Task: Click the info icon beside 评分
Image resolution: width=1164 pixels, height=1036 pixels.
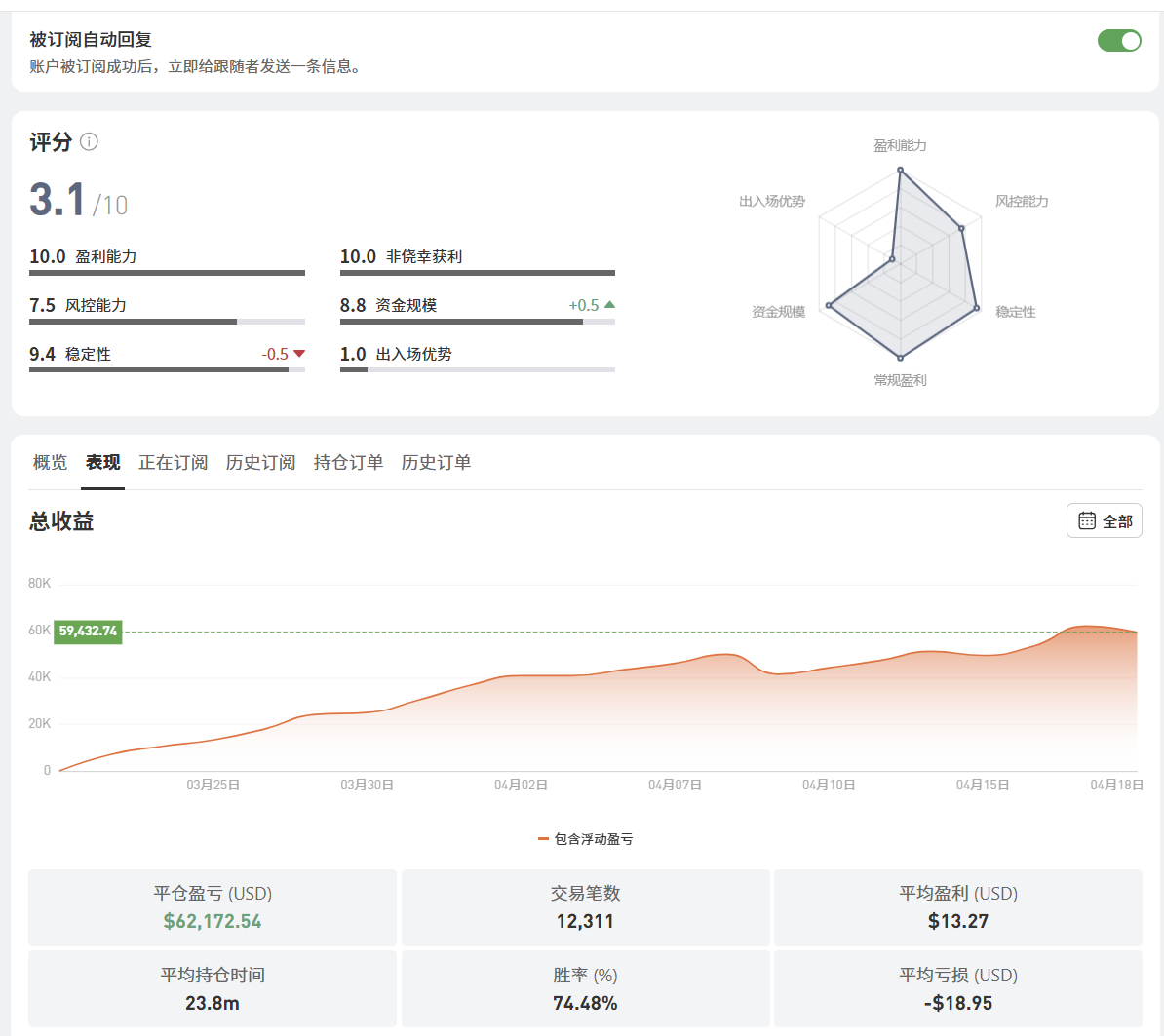Action: click(89, 141)
